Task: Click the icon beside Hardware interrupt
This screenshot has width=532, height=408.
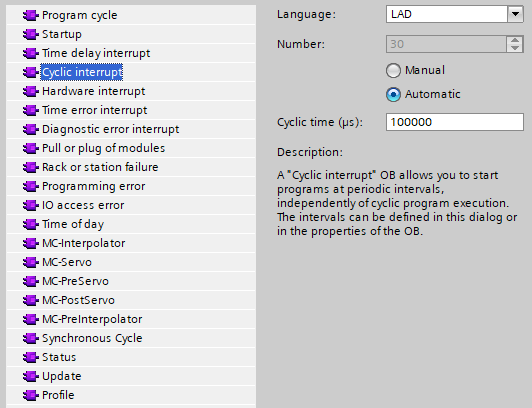Action: pyautogui.click(x=30, y=91)
